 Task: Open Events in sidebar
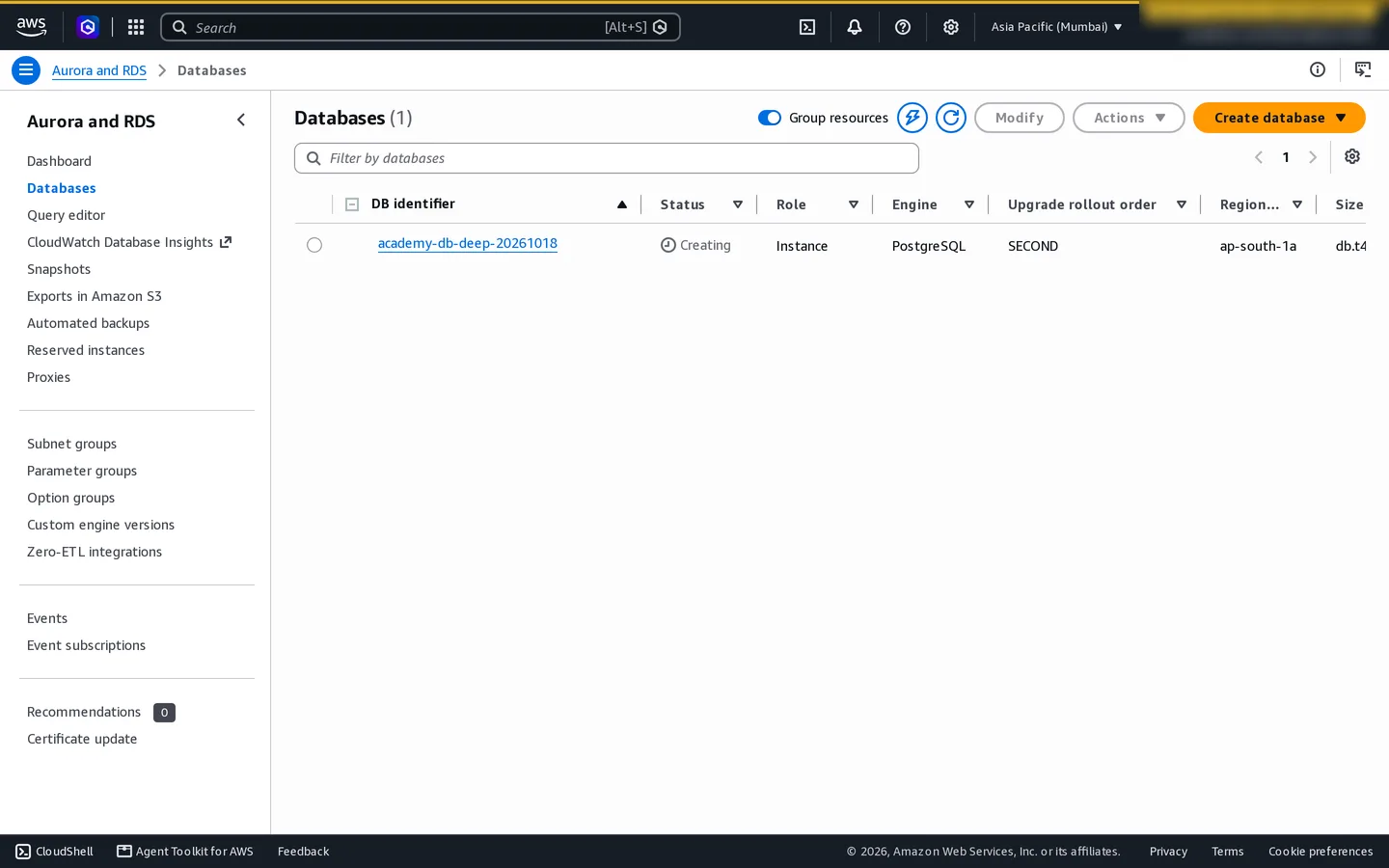tap(47, 618)
